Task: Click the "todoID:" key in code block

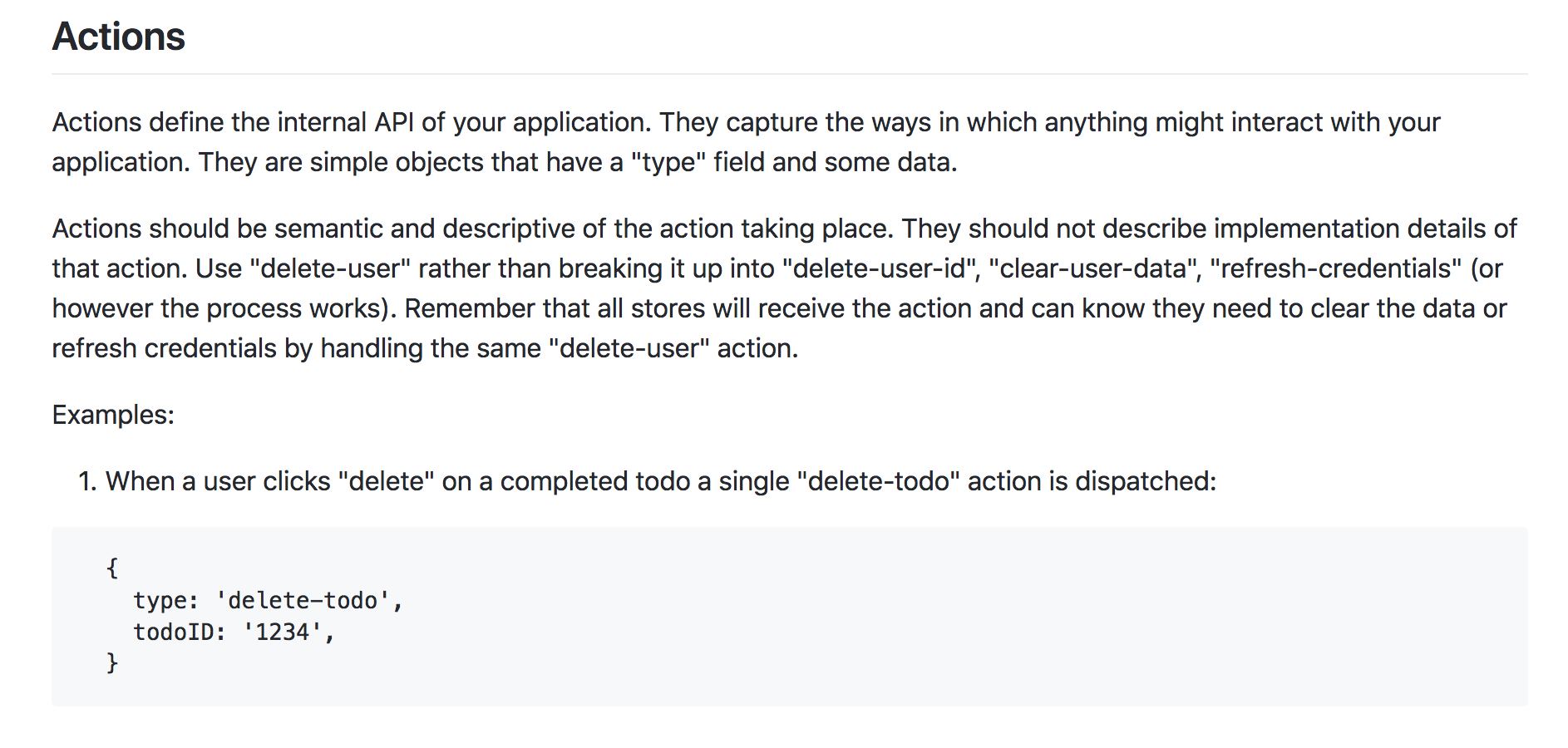Action: 180,632
